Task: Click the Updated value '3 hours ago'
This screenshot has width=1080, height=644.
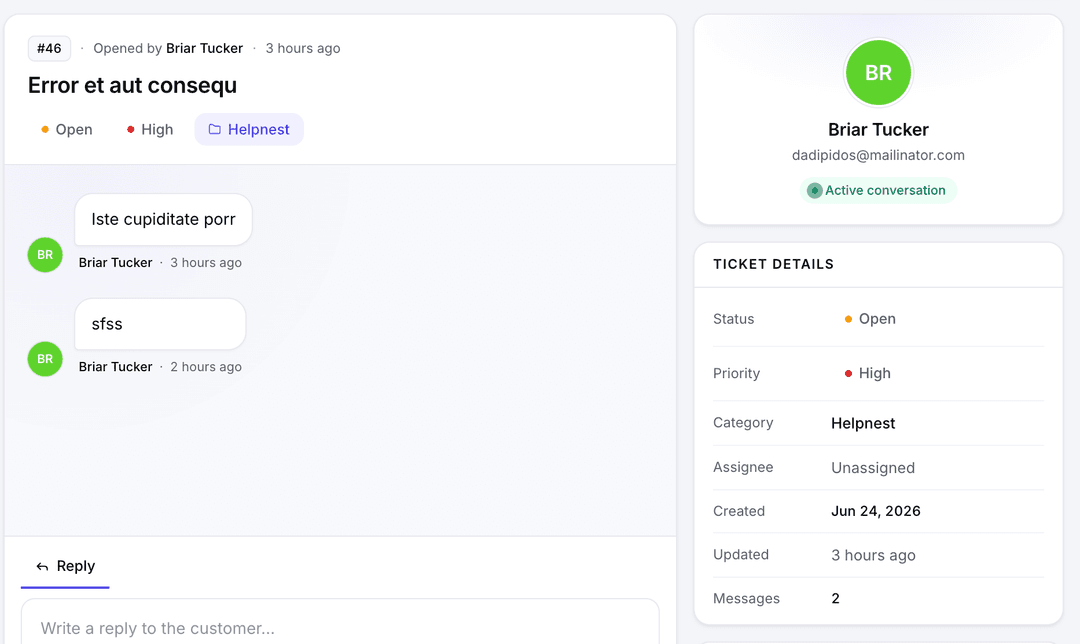Action: [873, 555]
